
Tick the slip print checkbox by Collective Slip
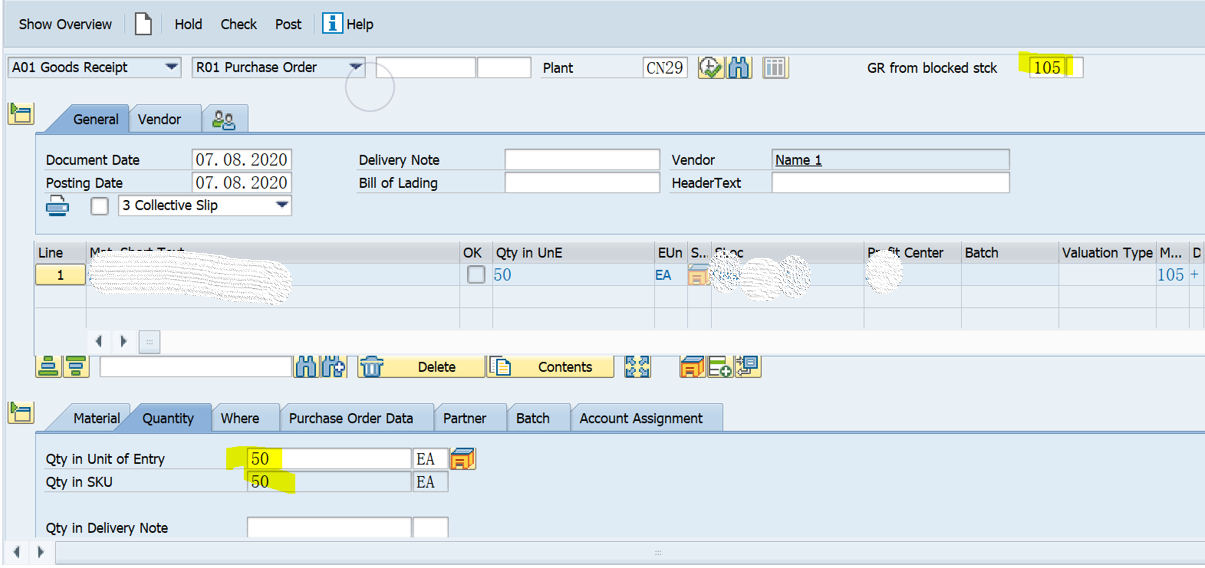pyautogui.click(x=99, y=206)
